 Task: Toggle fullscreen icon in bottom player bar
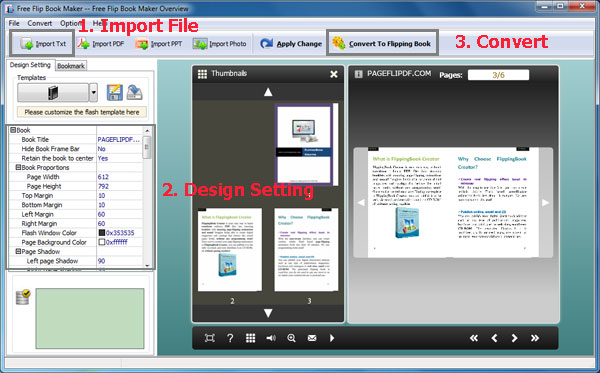pyautogui.click(x=210, y=338)
